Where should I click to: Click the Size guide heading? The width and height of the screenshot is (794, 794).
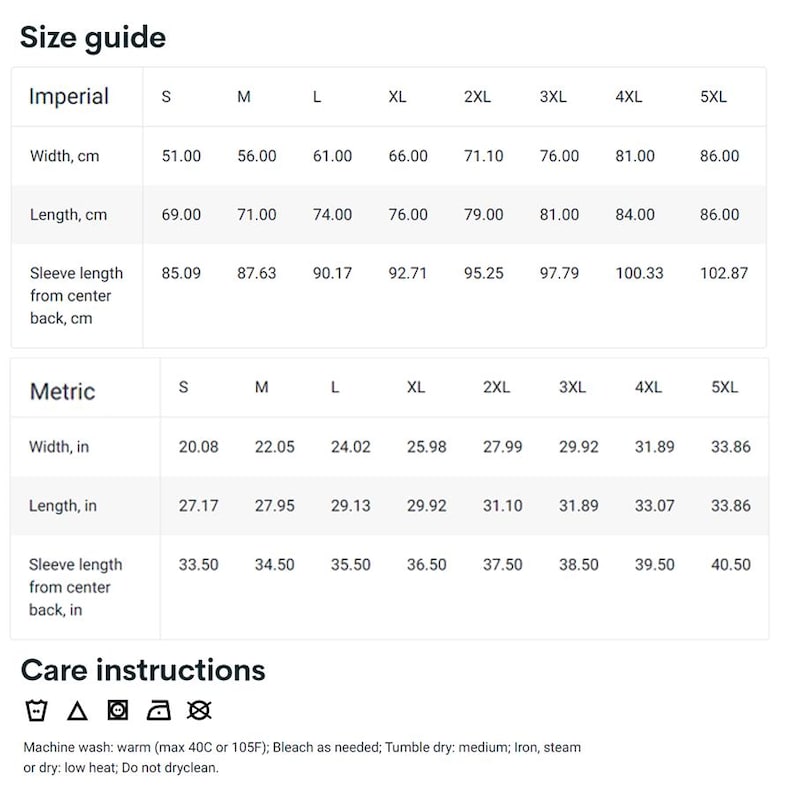point(93,37)
